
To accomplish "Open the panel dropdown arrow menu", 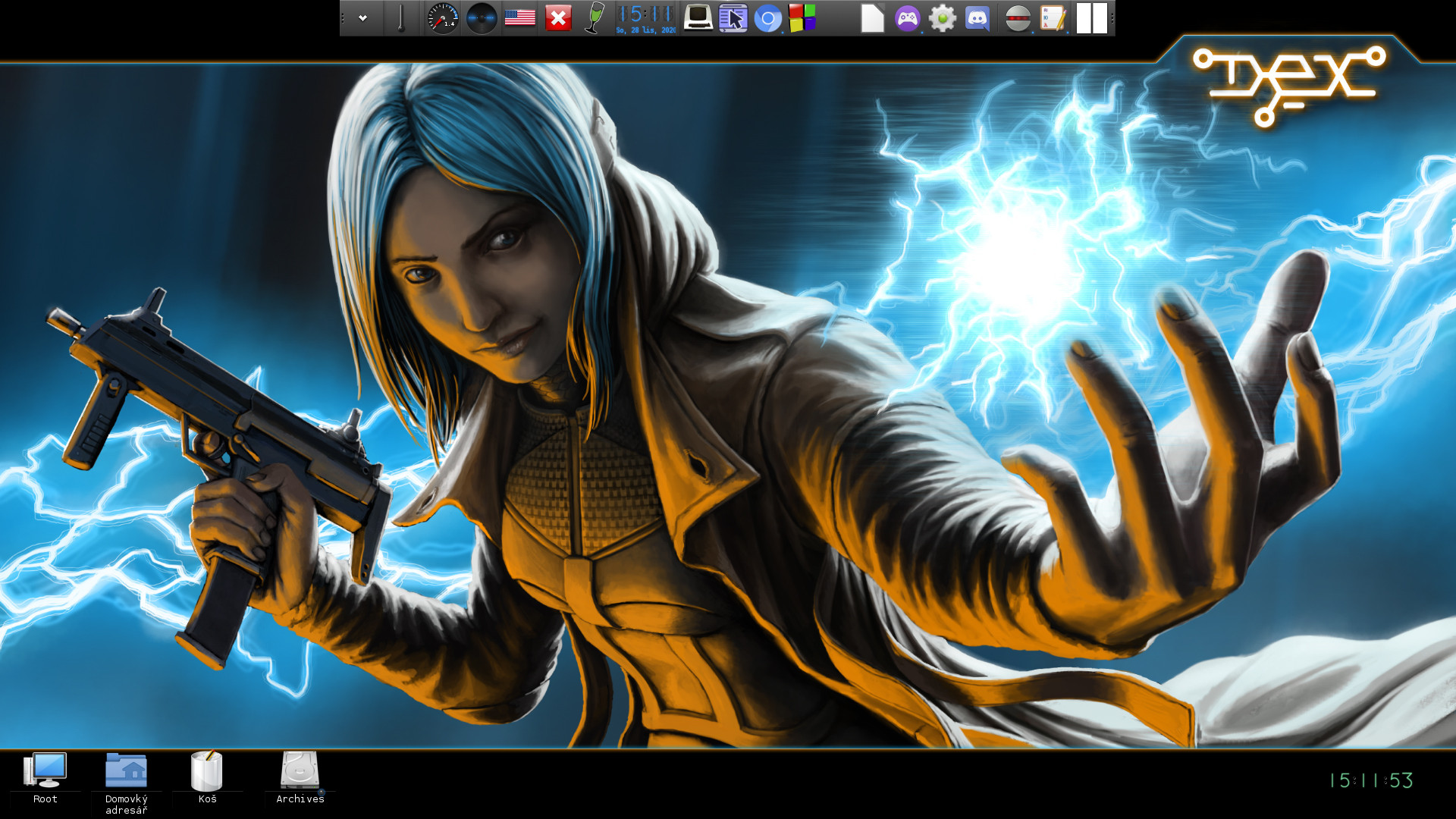I will 363,18.
